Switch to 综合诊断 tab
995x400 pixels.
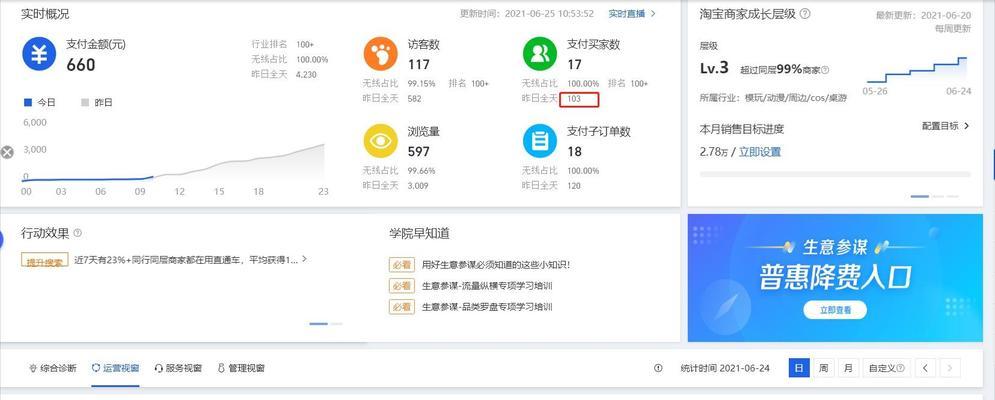[x=53, y=368]
